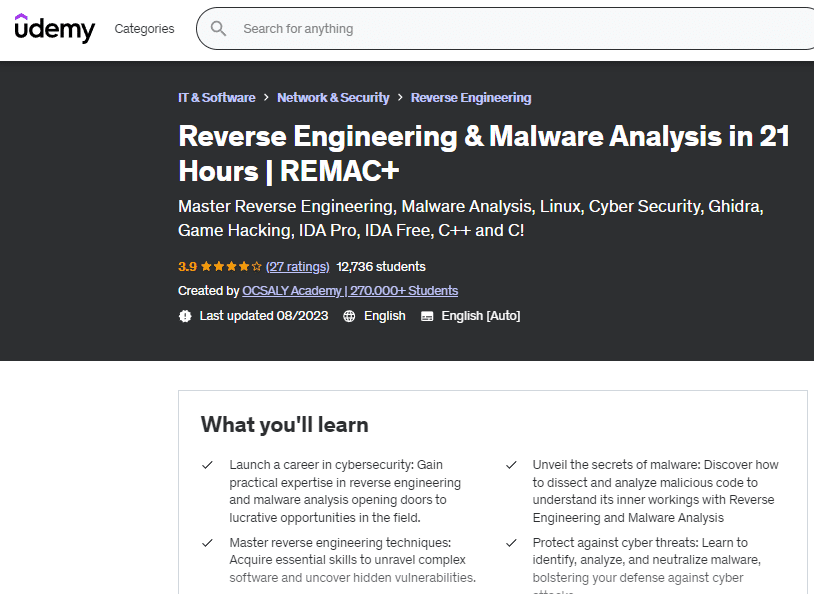This screenshot has width=814, height=594.
Task: Click the closed captions icon
Action: 427,316
